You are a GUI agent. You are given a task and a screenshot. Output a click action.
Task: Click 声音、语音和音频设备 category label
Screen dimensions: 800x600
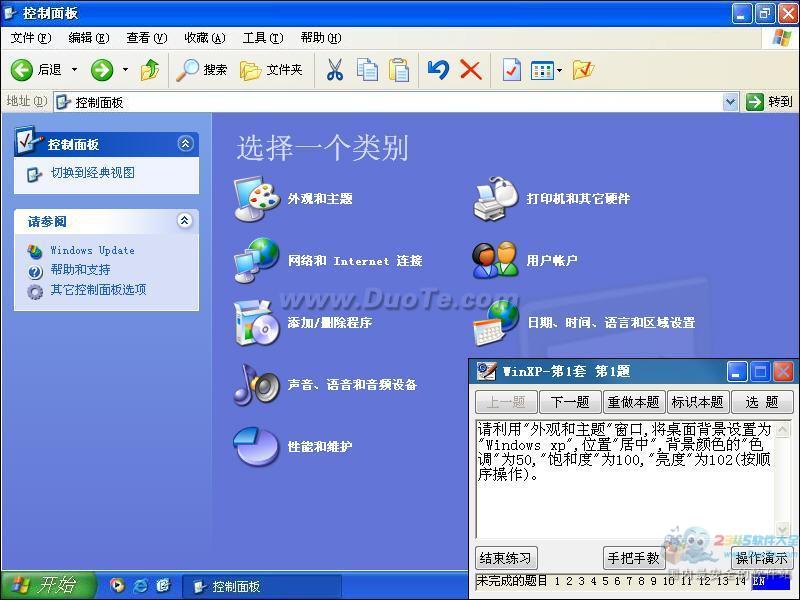point(352,385)
